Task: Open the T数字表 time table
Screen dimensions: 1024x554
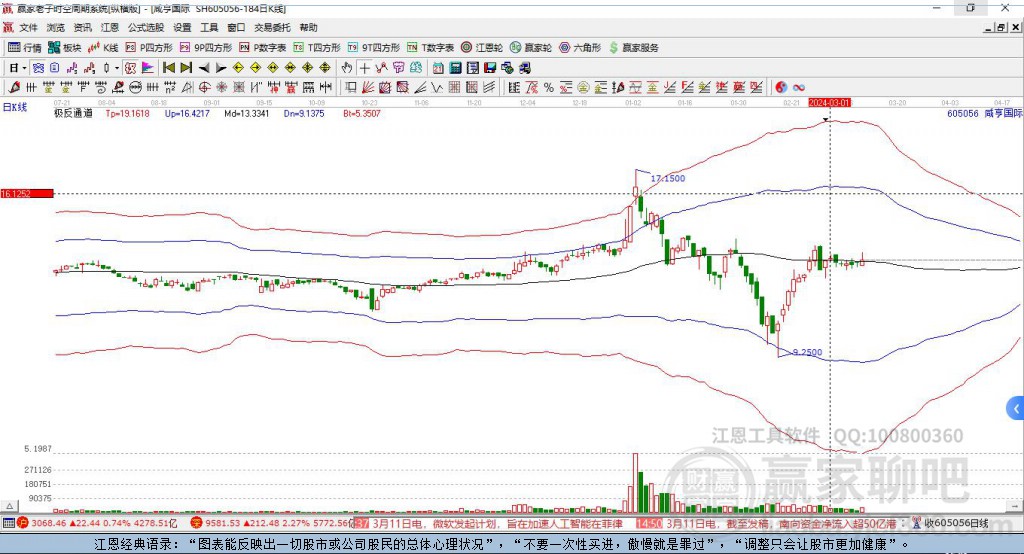Action: pyautogui.click(x=430, y=48)
